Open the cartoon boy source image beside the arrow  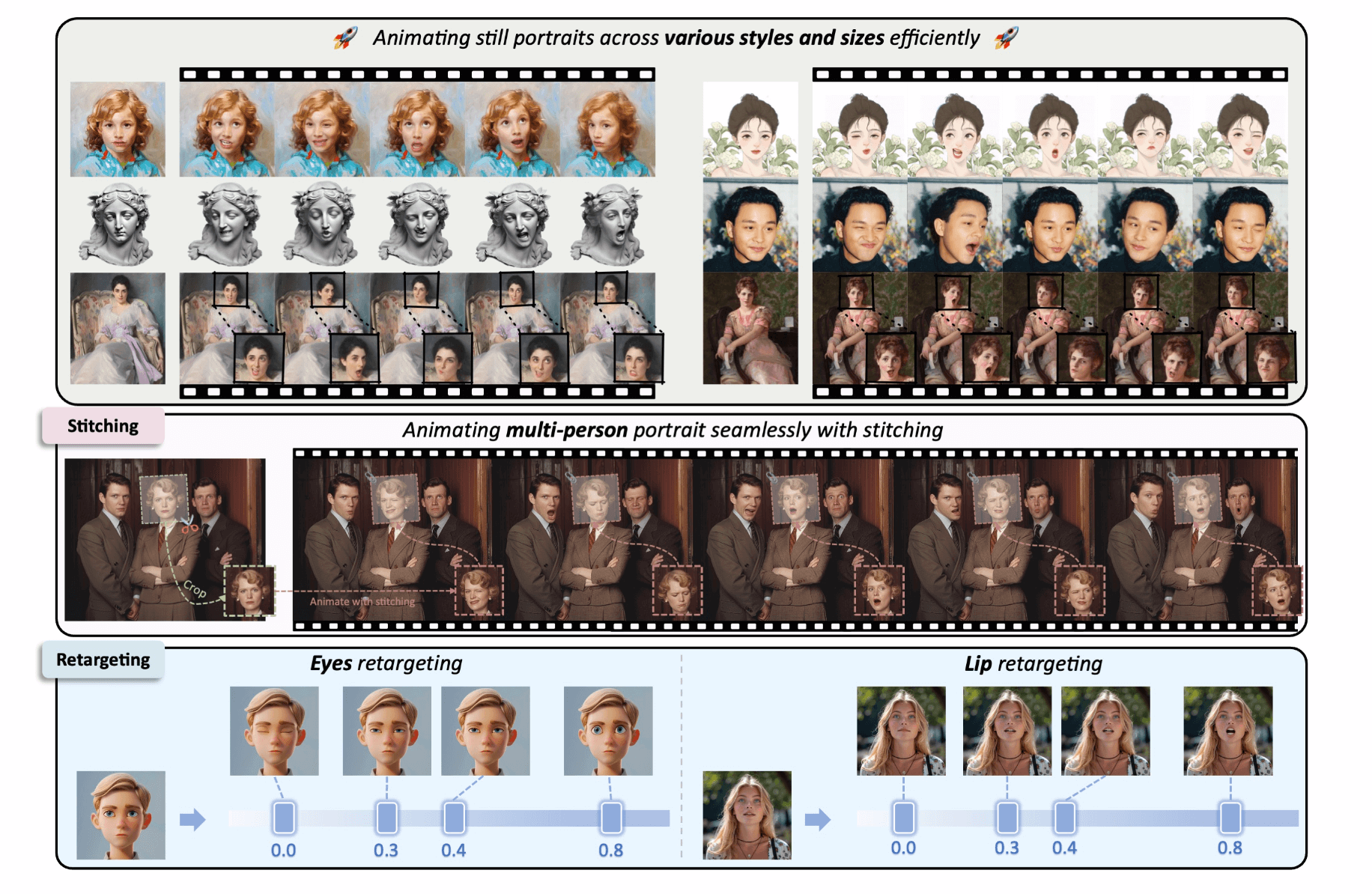point(121,815)
